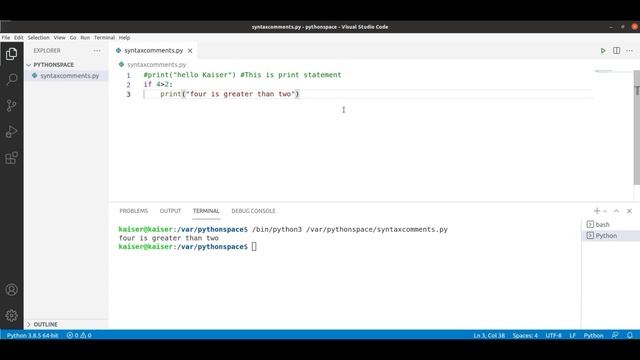
Task: Open the feedback icon in status bar
Action: click(615, 335)
